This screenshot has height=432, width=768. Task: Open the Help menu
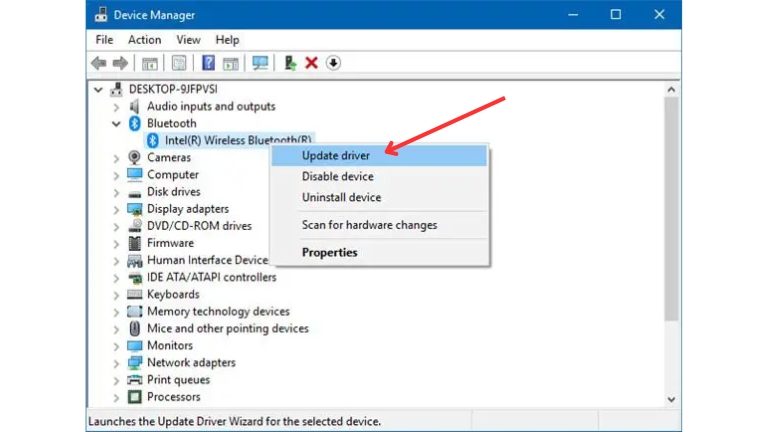[x=227, y=40]
